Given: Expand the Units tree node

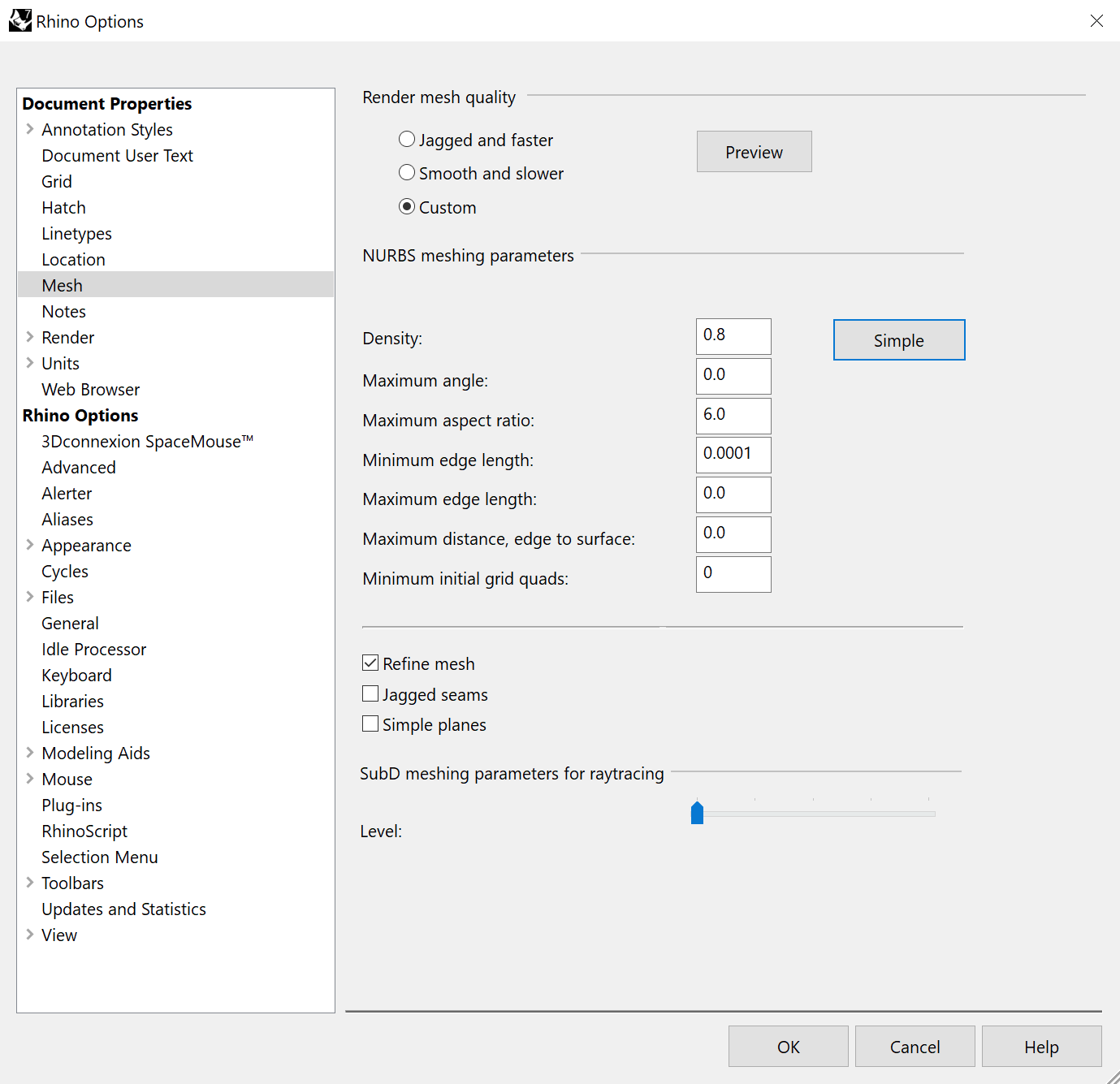Looking at the screenshot, I should 30,363.
